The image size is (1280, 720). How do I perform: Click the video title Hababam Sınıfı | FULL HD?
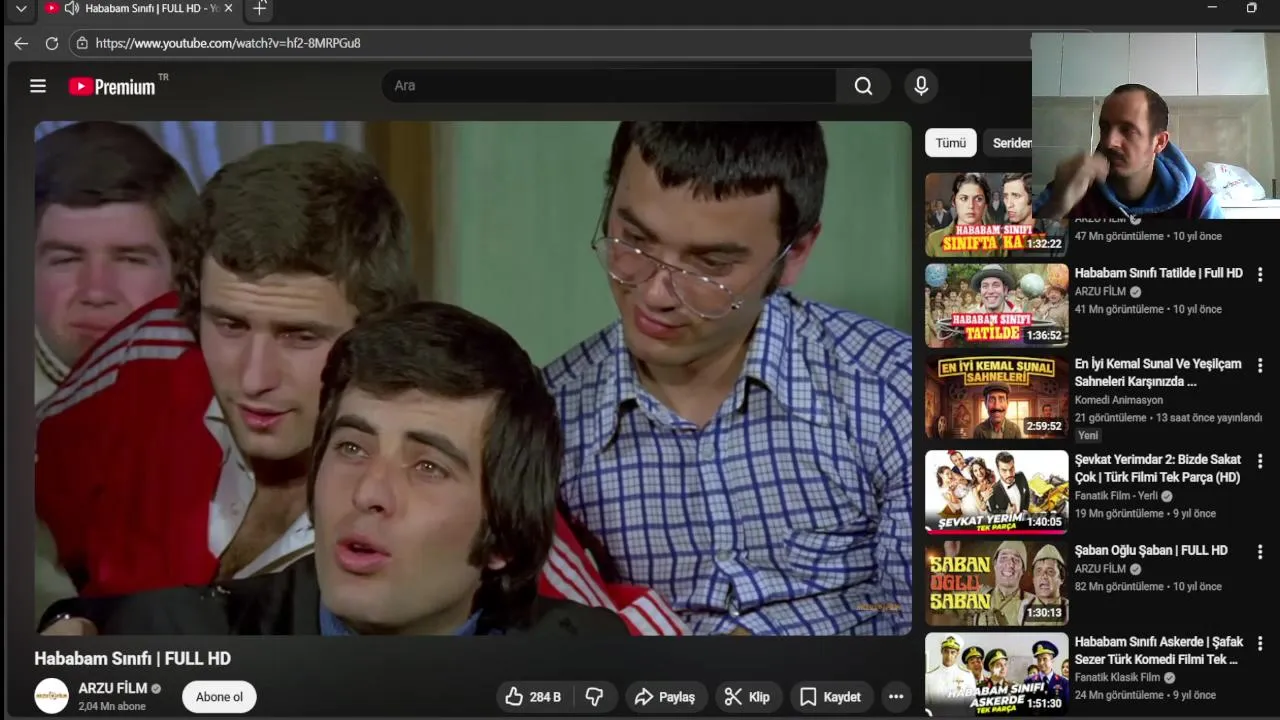coord(133,658)
